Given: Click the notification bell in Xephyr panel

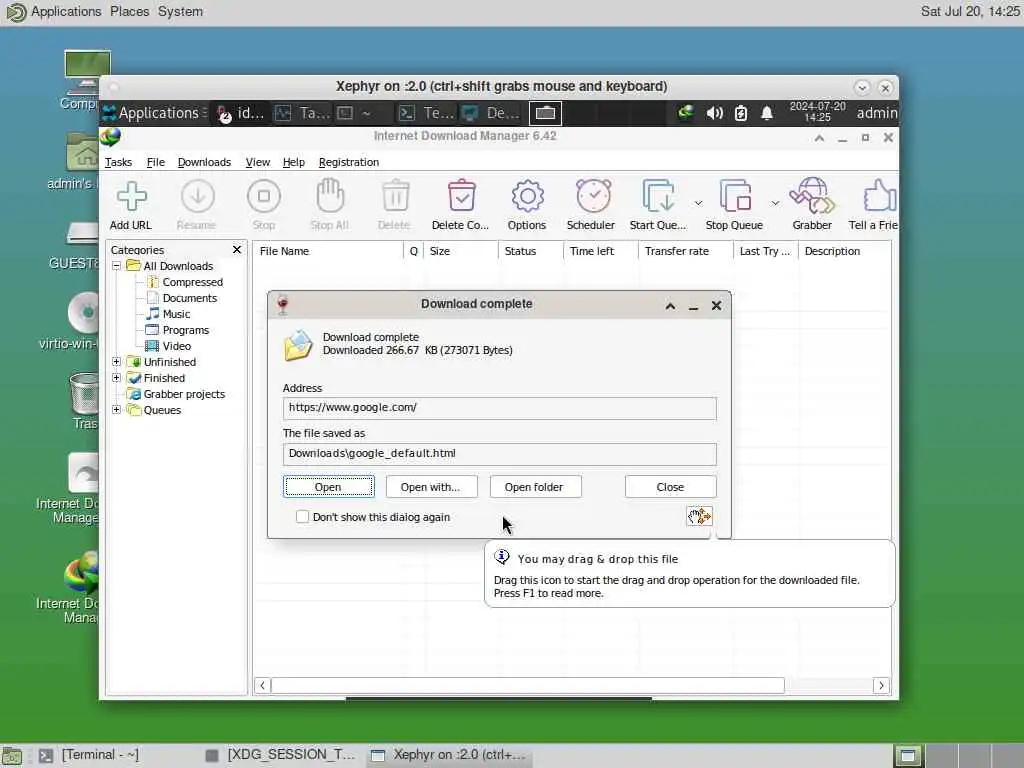Looking at the screenshot, I should point(767,113).
